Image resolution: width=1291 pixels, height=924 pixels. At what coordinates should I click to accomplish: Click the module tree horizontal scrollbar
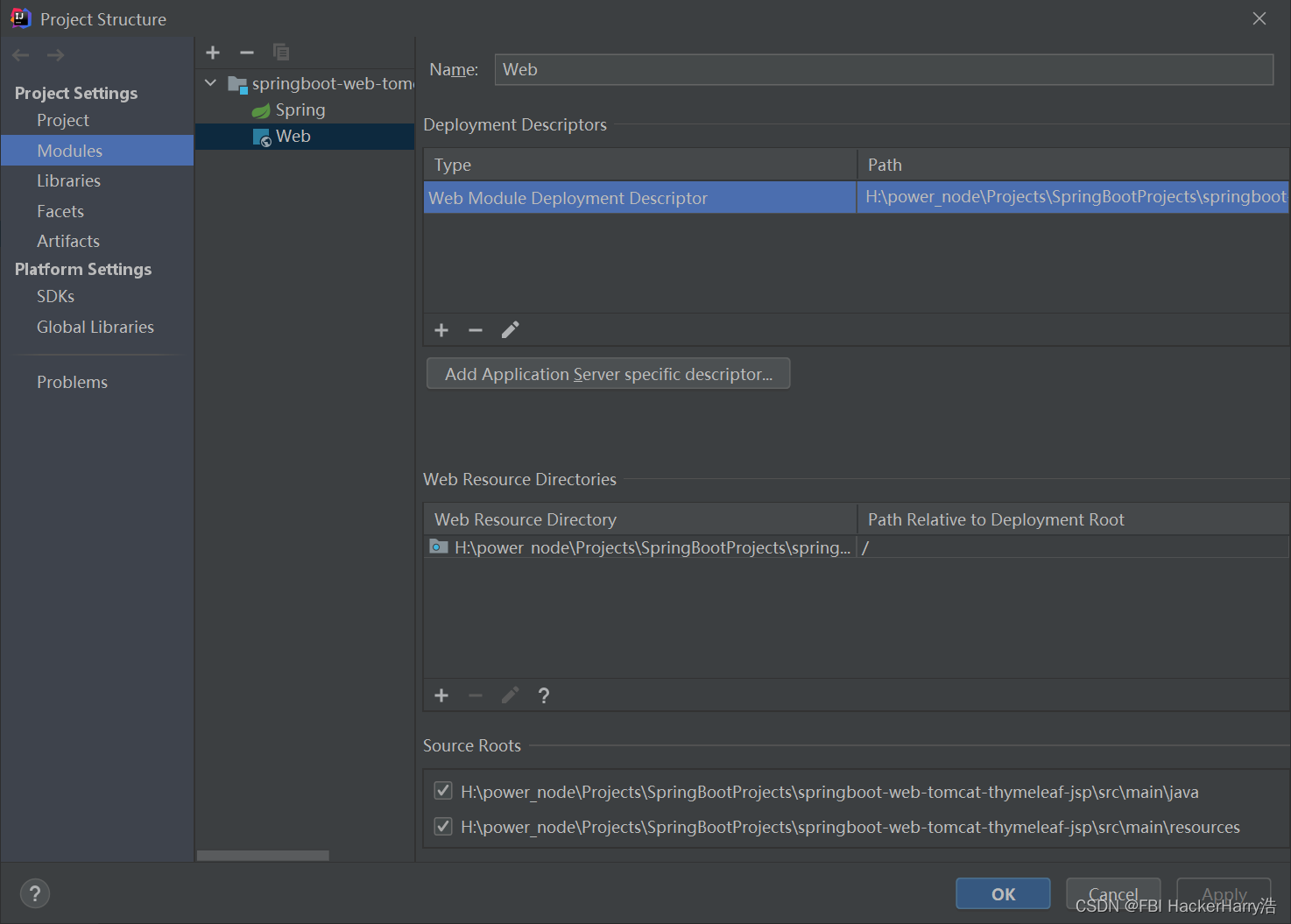coord(263,855)
